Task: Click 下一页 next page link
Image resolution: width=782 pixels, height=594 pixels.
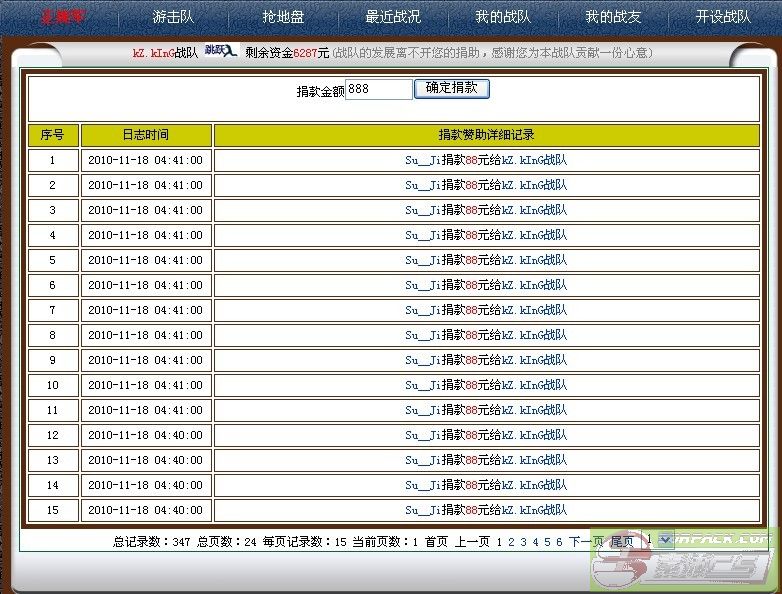Action: (586, 542)
